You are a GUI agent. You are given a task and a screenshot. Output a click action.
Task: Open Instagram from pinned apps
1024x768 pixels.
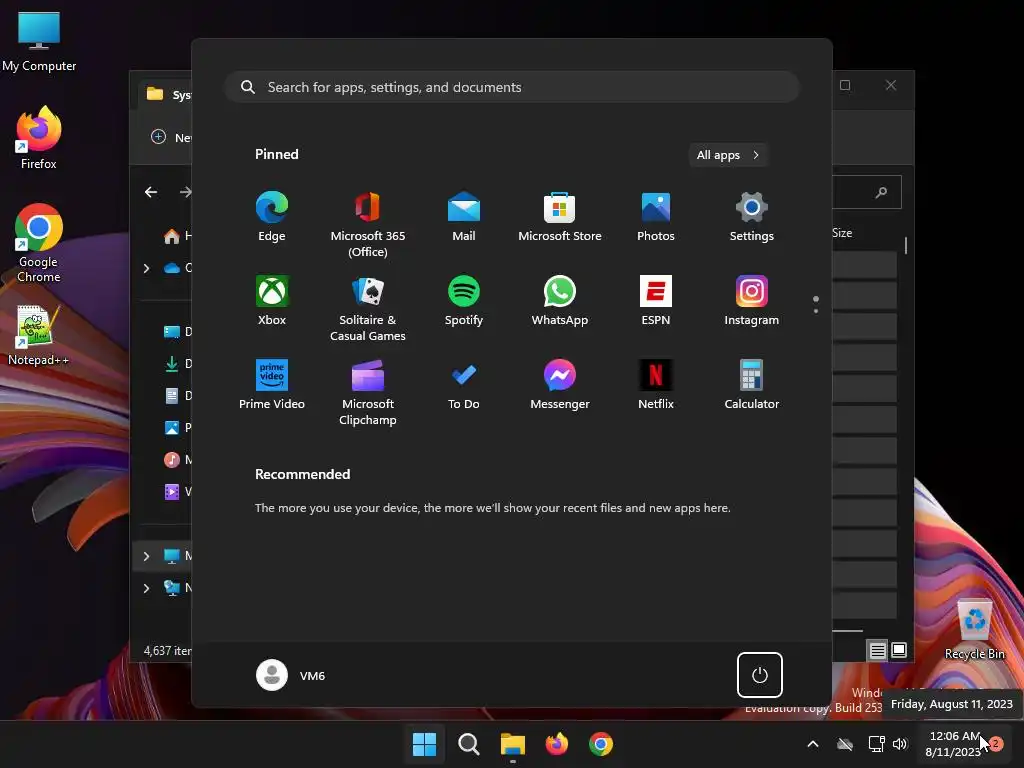point(752,301)
